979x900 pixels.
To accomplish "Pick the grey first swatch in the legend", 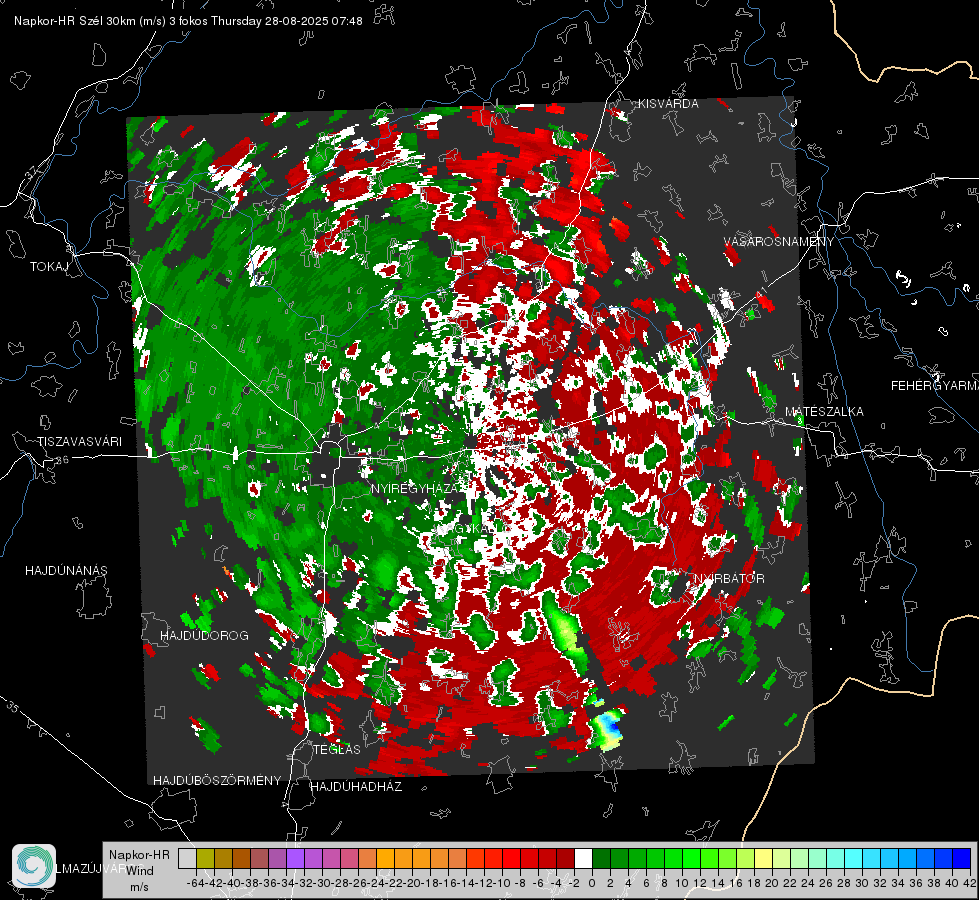I will 187,858.
